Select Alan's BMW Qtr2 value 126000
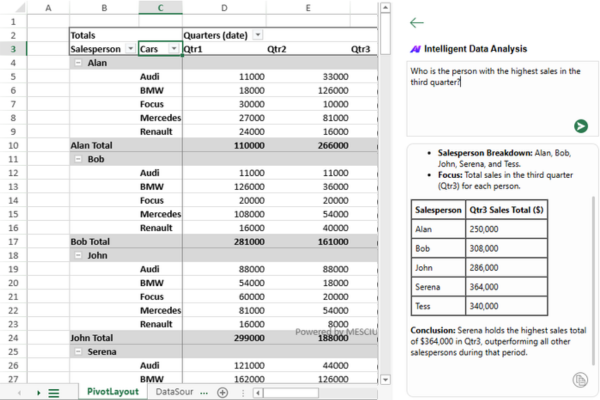The width and height of the screenshot is (600, 400). click(308, 90)
